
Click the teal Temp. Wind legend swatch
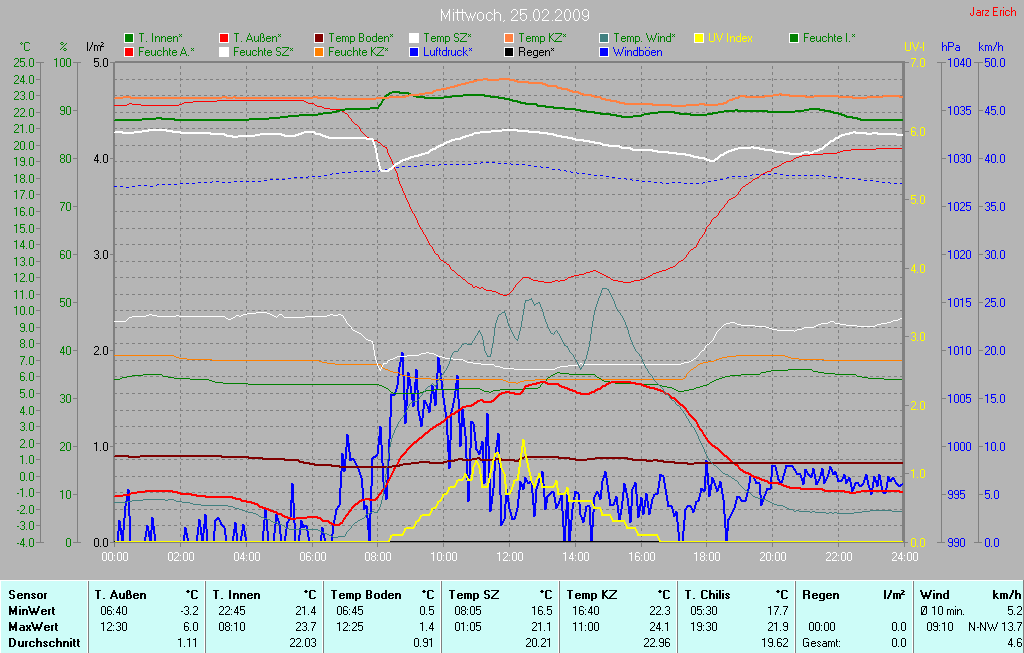pyautogui.click(x=604, y=38)
